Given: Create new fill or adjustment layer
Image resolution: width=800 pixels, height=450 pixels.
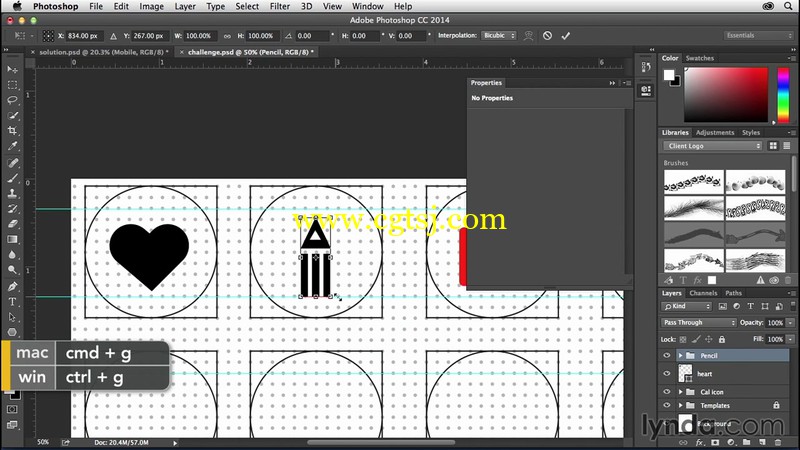Looking at the screenshot, I should [731, 442].
